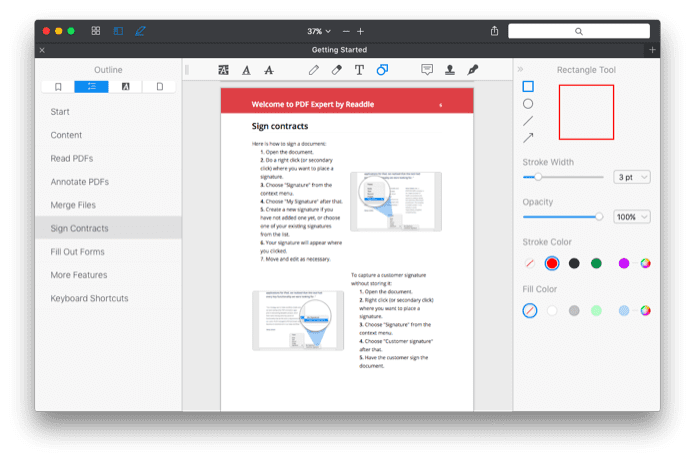Screen dimensions: 695x461
Task: Select light green fill color swatch
Action: click(x=596, y=310)
